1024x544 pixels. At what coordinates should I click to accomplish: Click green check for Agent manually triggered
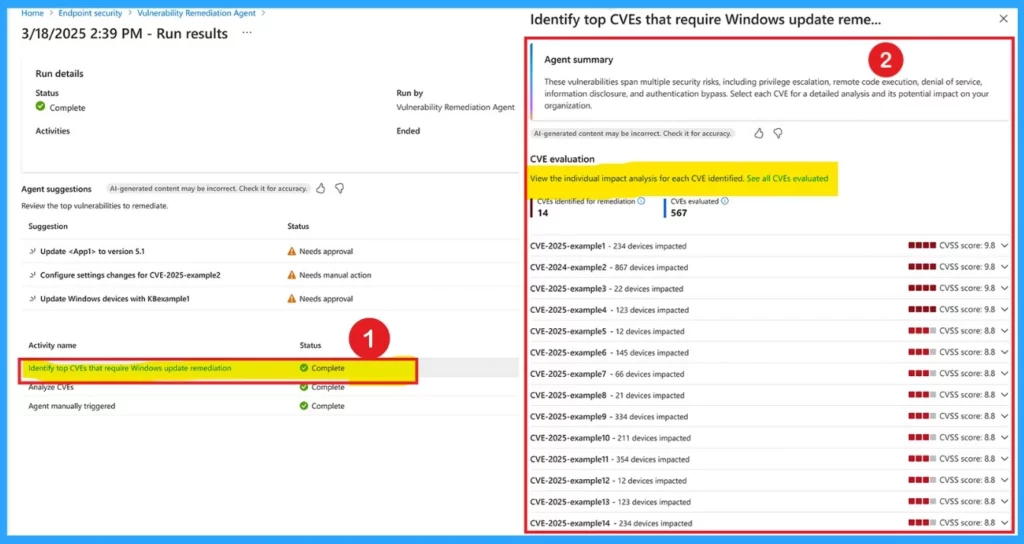click(x=304, y=406)
